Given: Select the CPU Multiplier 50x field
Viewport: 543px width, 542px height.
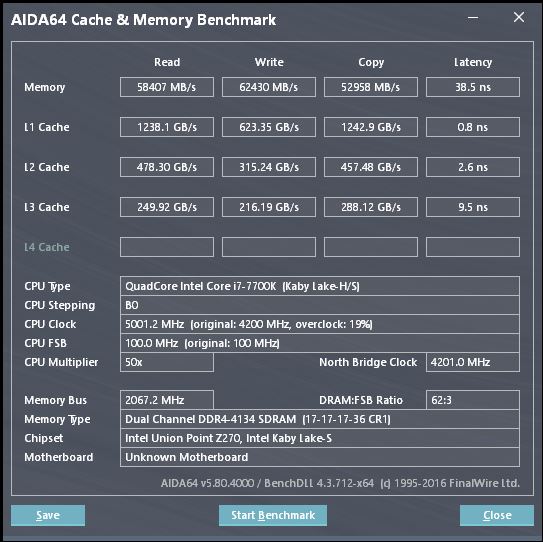Looking at the screenshot, I should 167,362.
